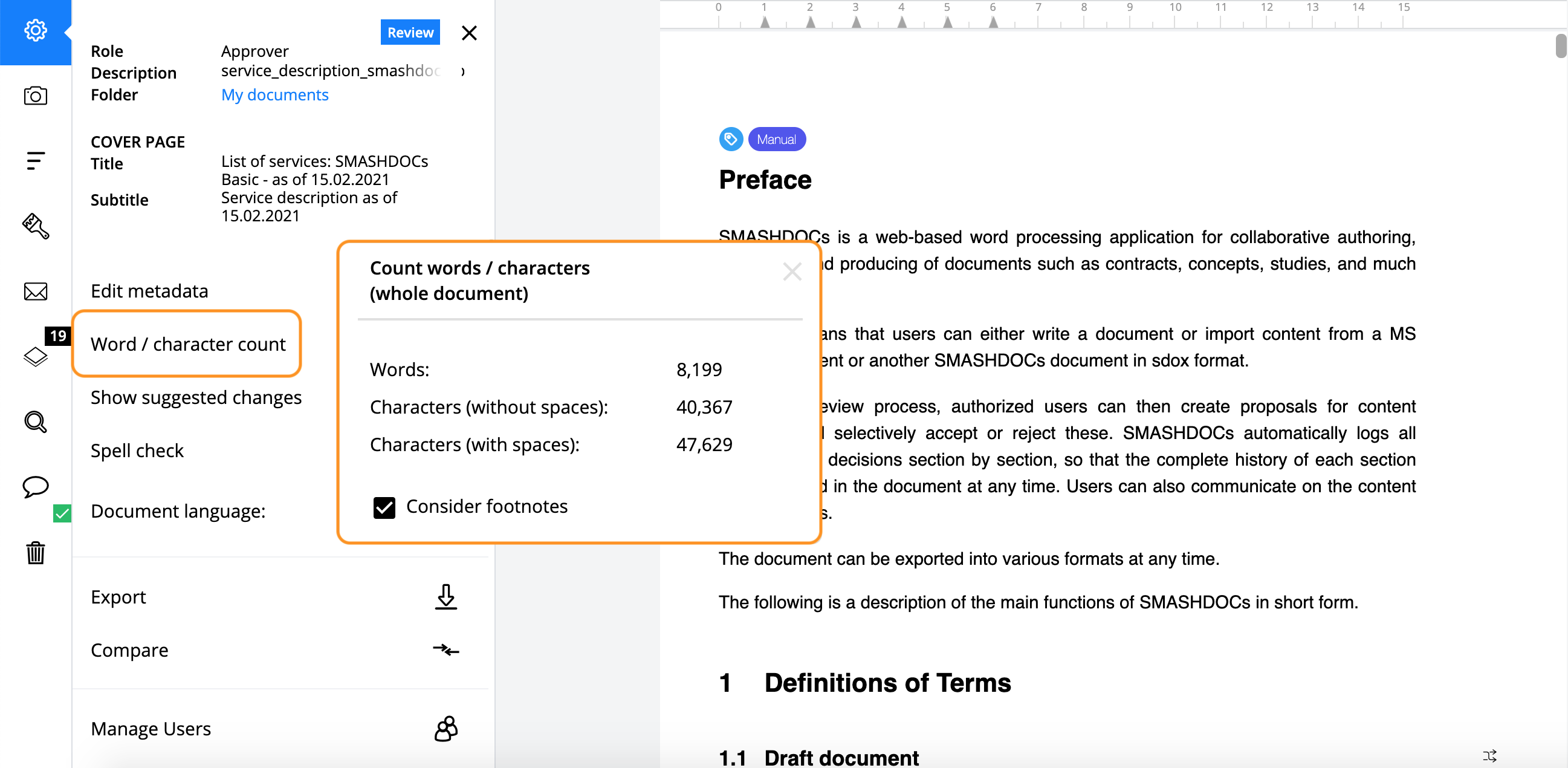Click the Definitions of Terms heading

pyautogui.click(x=887, y=683)
